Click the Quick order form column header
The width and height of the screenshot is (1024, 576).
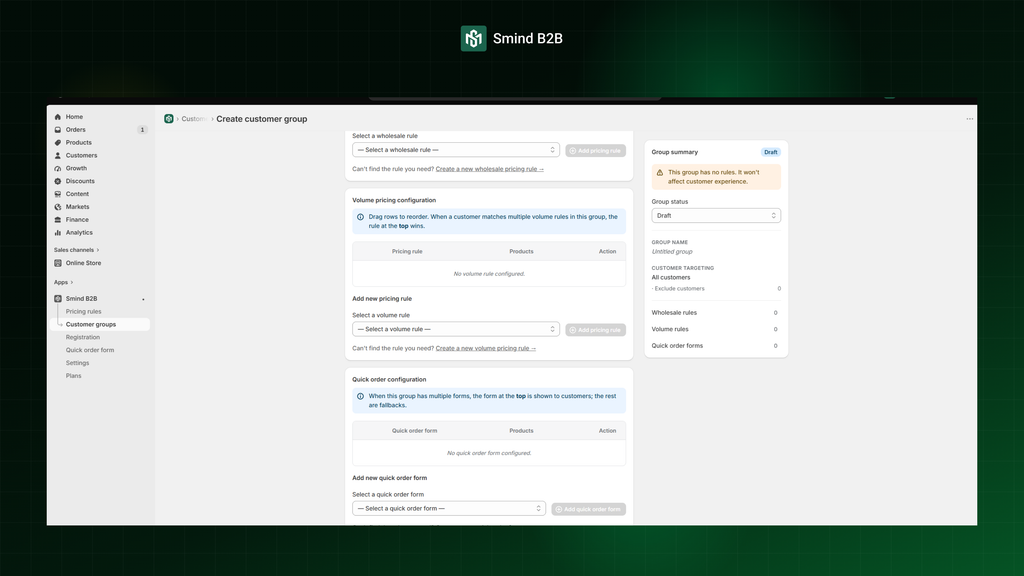pos(415,431)
